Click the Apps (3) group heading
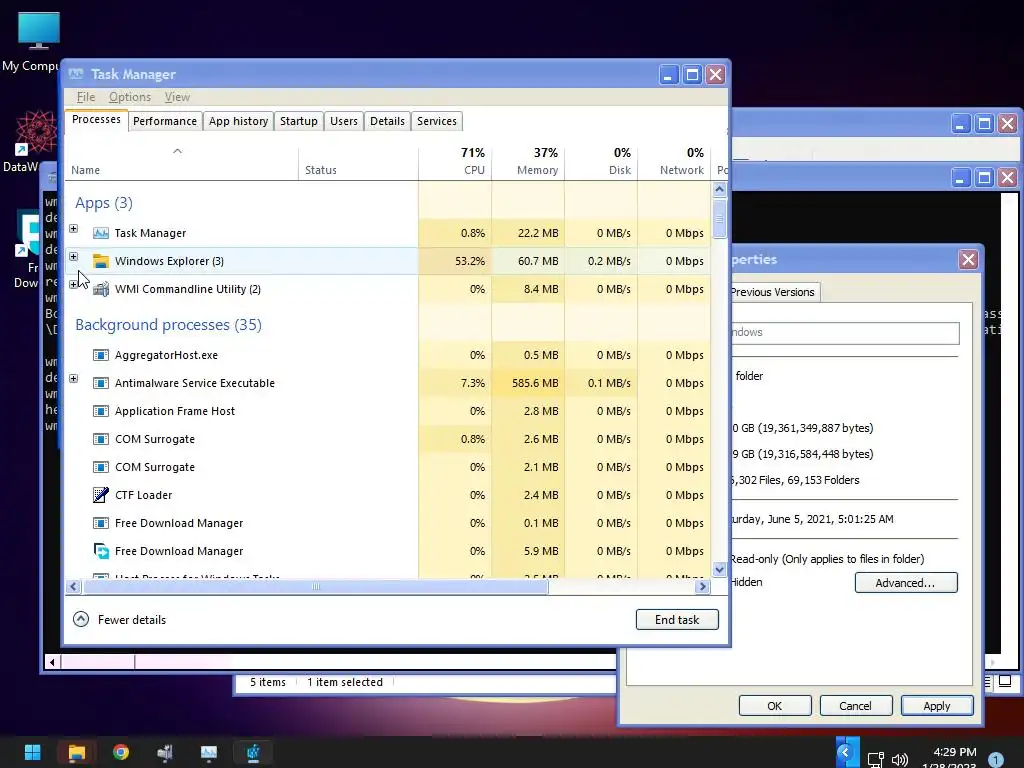This screenshot has height=768, width=1024. pyautogui.click(x=104, y=203)
